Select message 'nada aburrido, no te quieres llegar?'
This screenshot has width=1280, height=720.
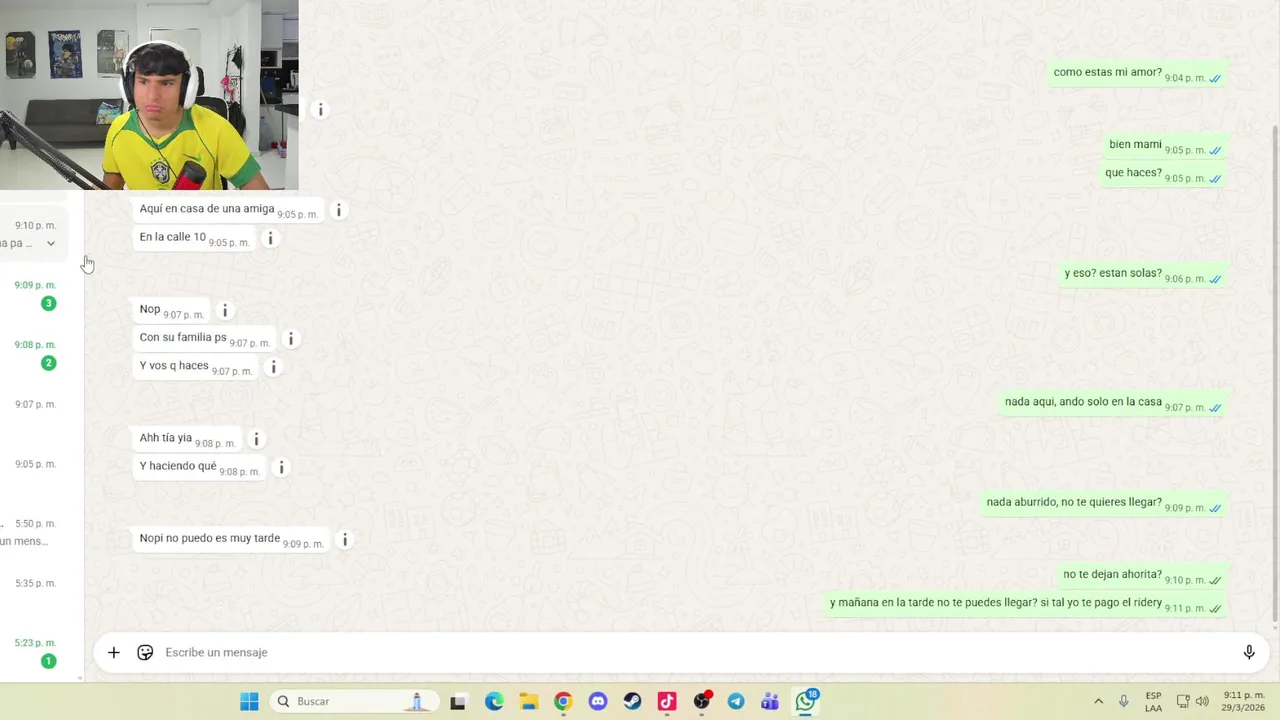1104,503
